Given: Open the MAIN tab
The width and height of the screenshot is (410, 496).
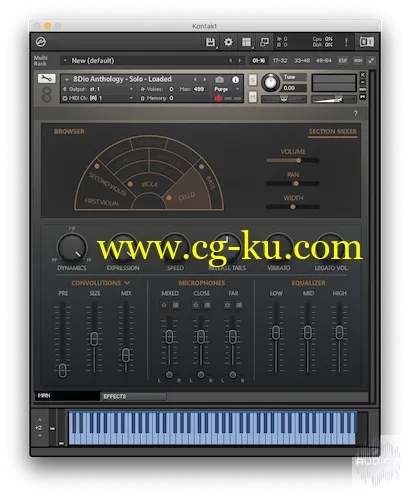Looking at the screenshot, I should (x=67, y=396).
